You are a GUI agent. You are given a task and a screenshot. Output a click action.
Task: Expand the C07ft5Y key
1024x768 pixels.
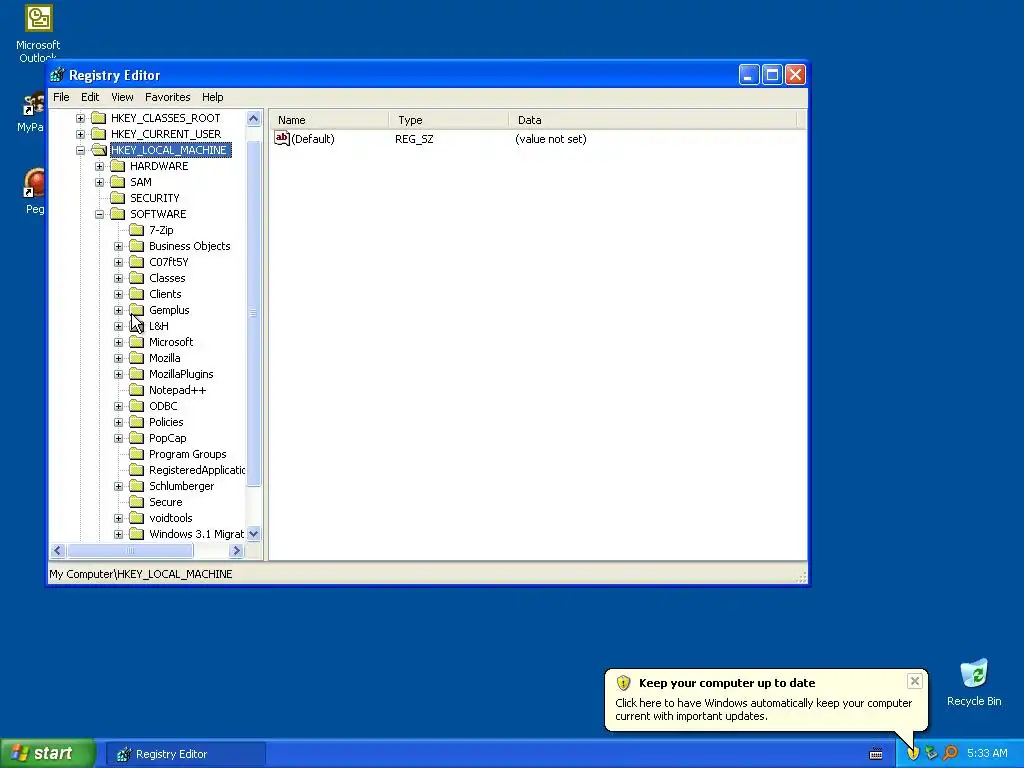coord(118,262)
